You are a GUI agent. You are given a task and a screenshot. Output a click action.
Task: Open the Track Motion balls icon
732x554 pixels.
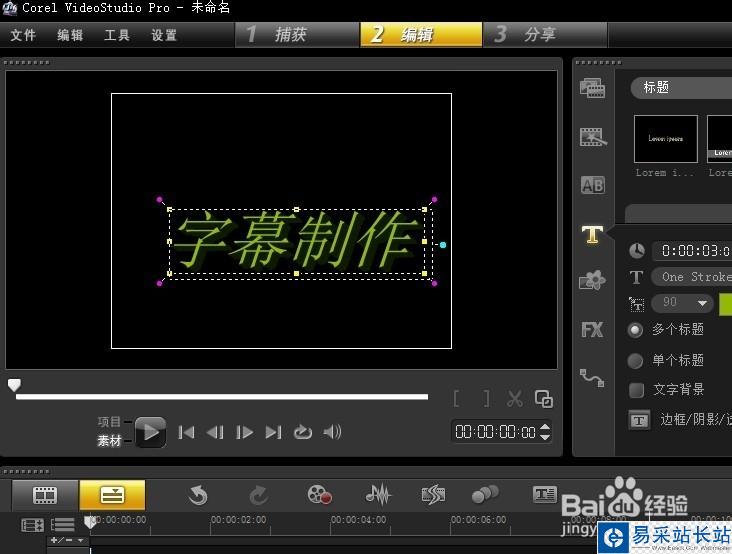pyautogui.click(x=485, y=494)
